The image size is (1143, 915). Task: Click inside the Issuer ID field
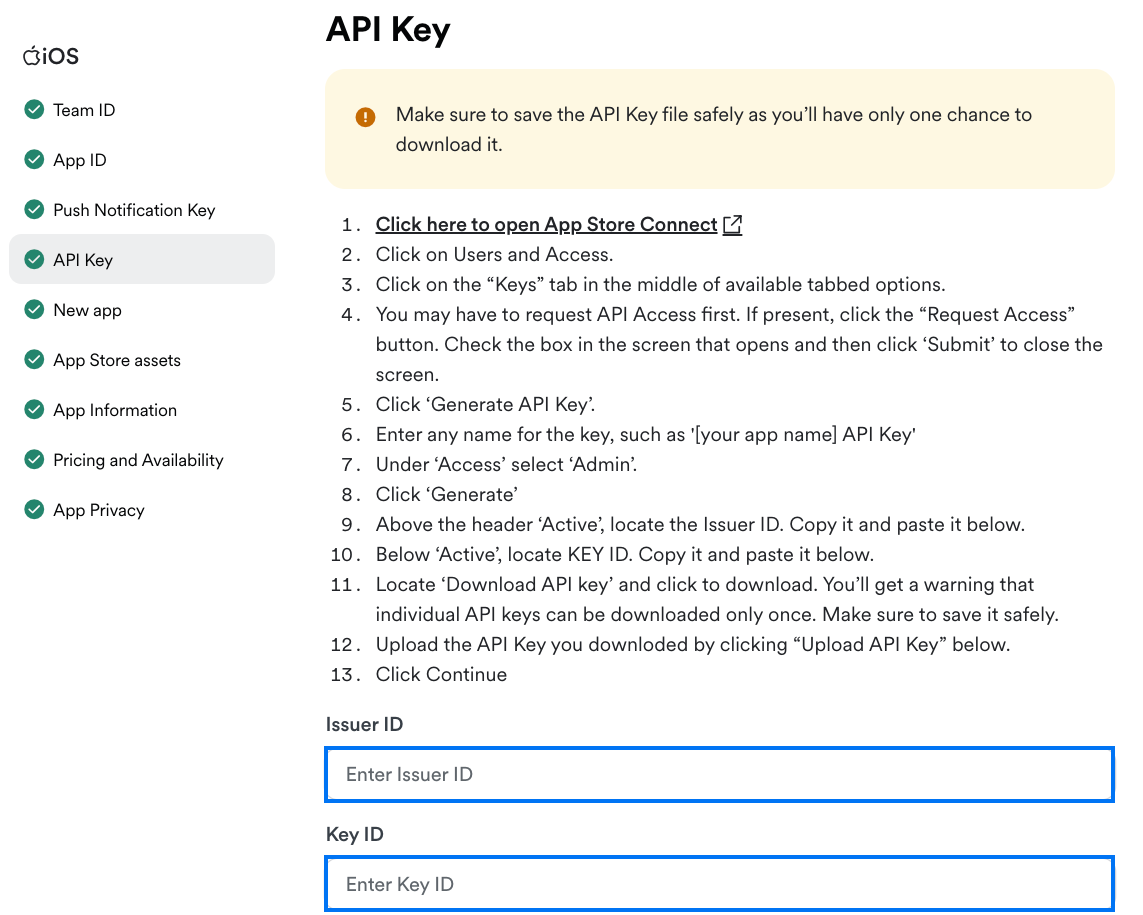(718, 774)
